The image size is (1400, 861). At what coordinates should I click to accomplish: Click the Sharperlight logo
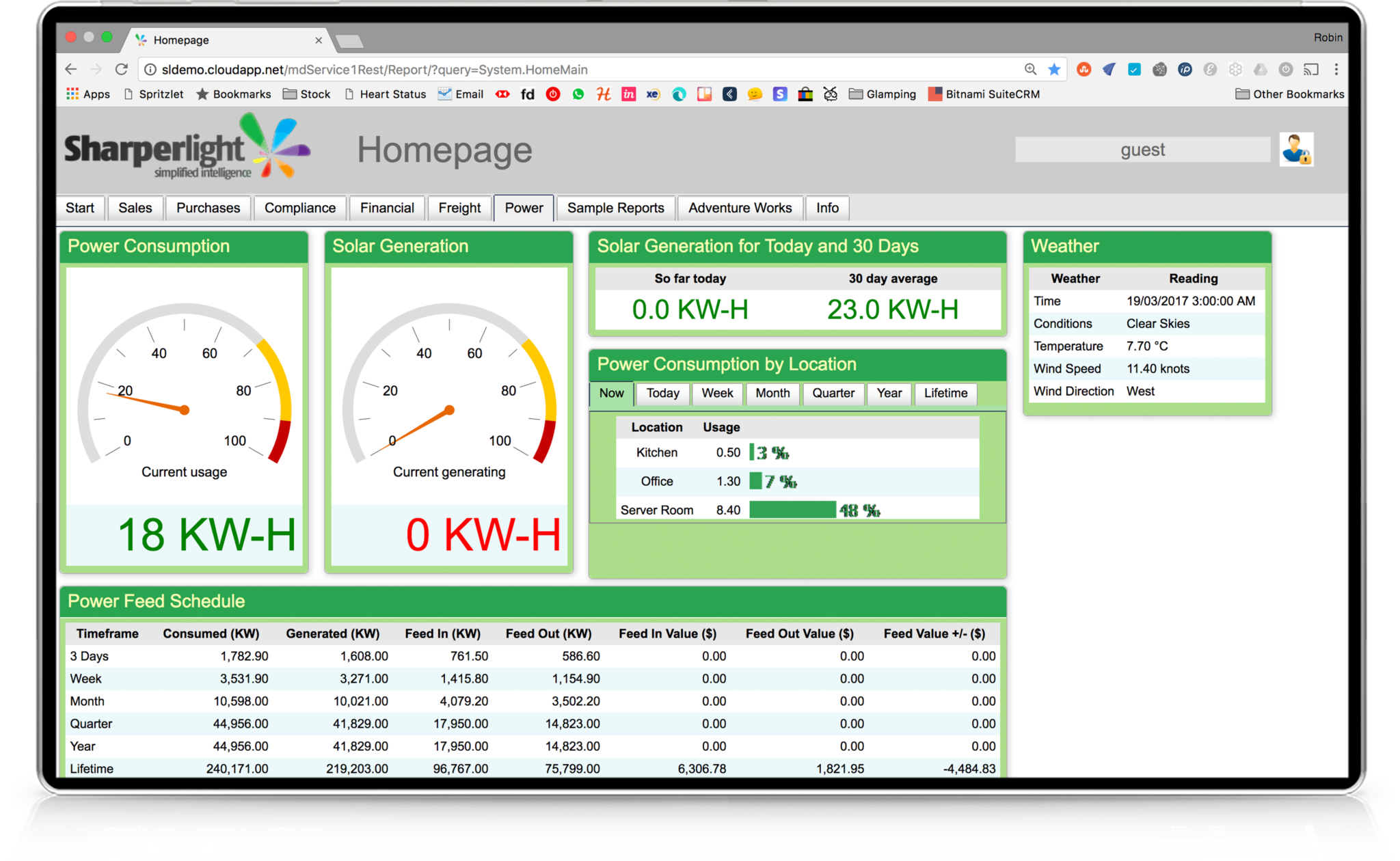click(x=187, y=148)
